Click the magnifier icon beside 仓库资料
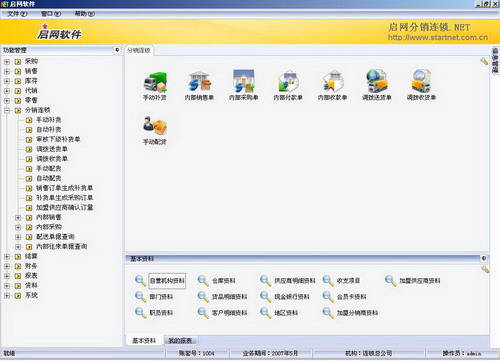Viewport: 500px width, 361px height. click(x=203, y=281)
